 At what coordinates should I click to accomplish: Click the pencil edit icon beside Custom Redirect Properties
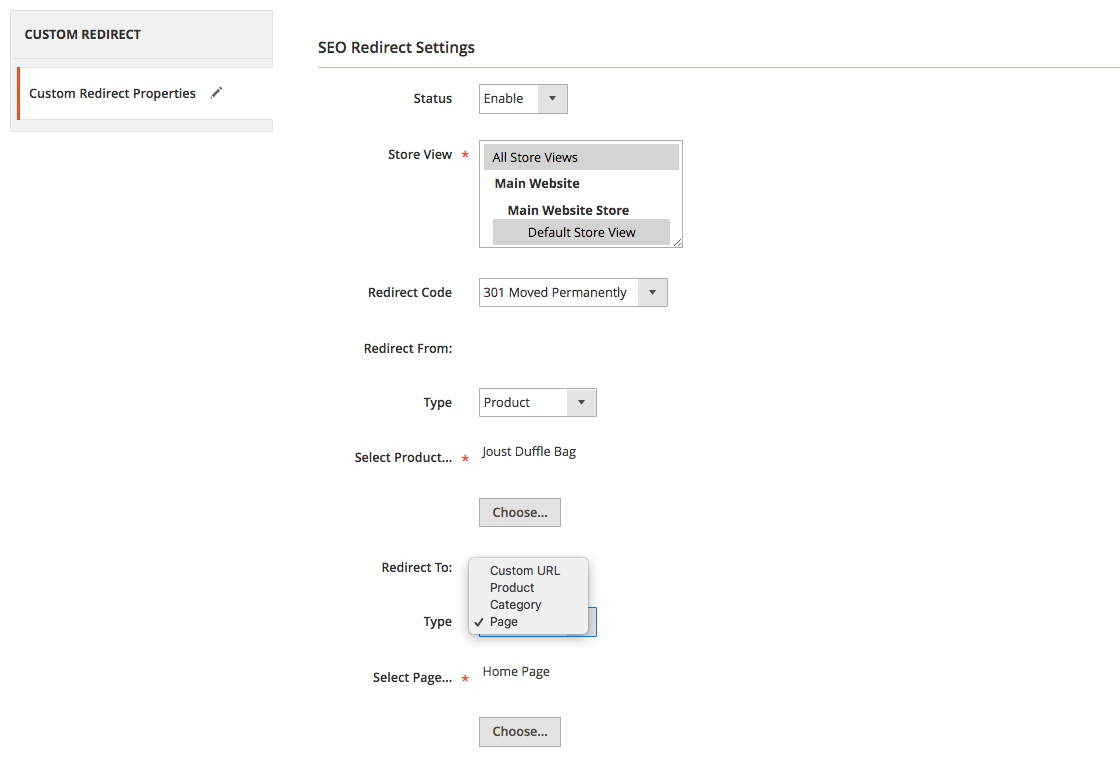(216, 93)
